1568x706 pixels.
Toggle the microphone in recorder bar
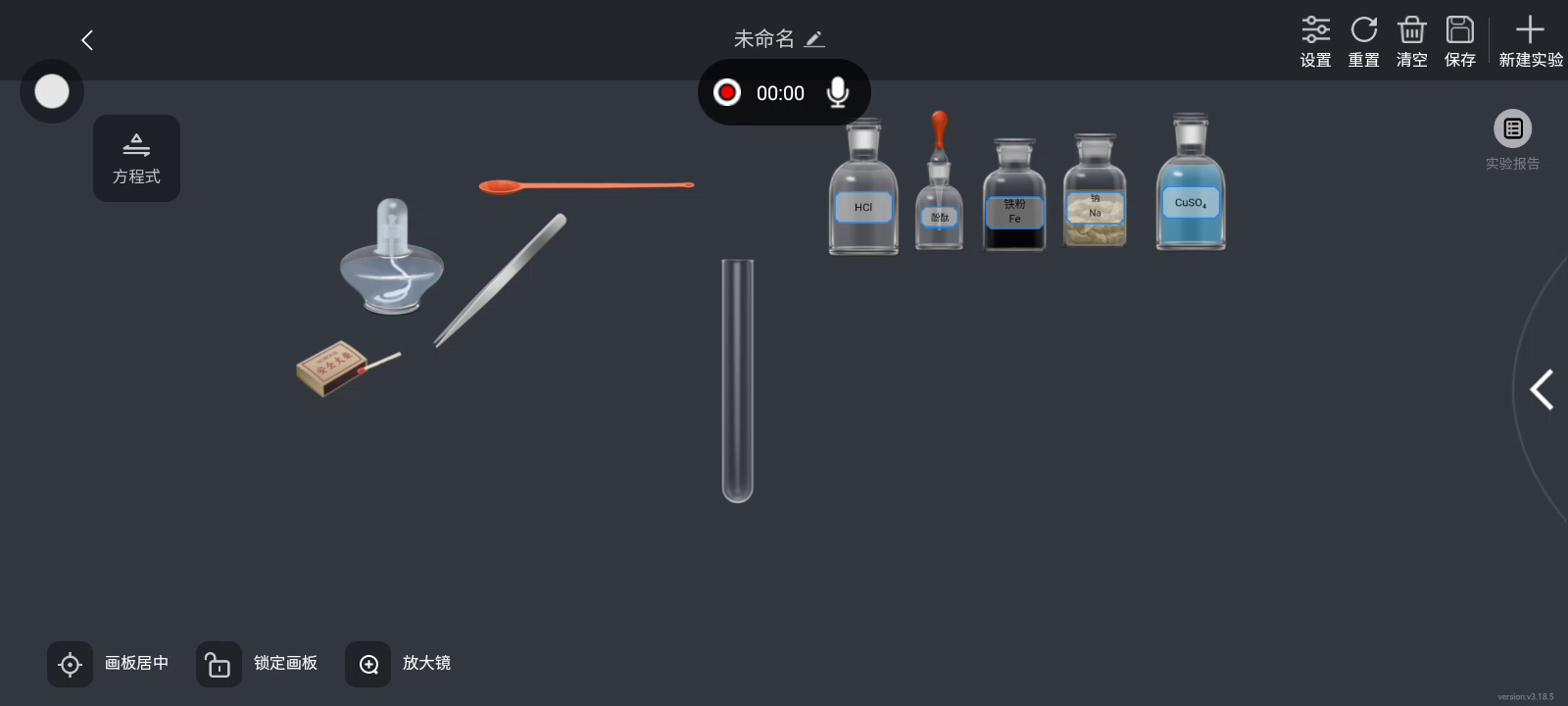click(x=837, y=92)
